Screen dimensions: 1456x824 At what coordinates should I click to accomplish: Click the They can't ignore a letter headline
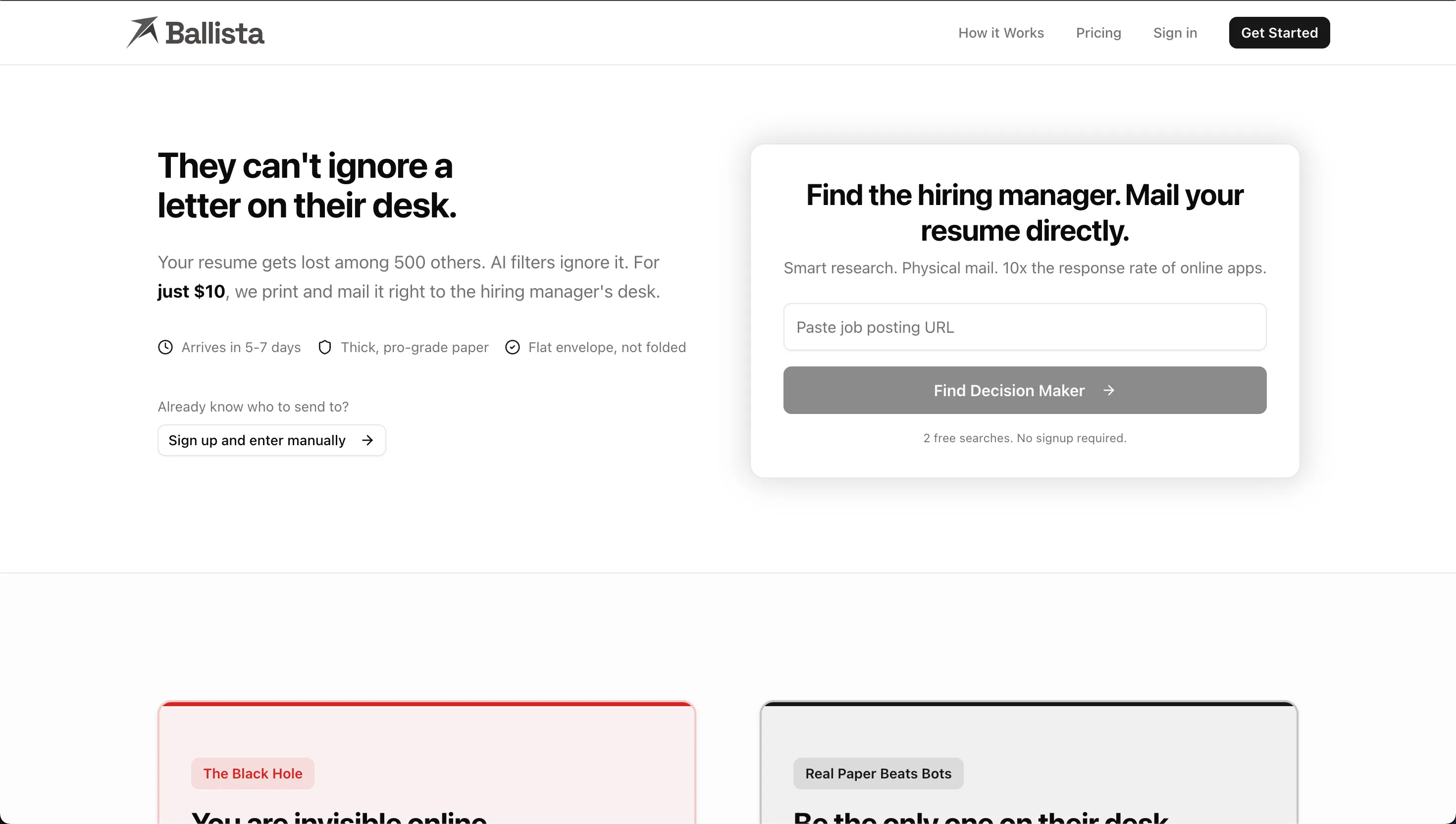[x=306, y=185]
